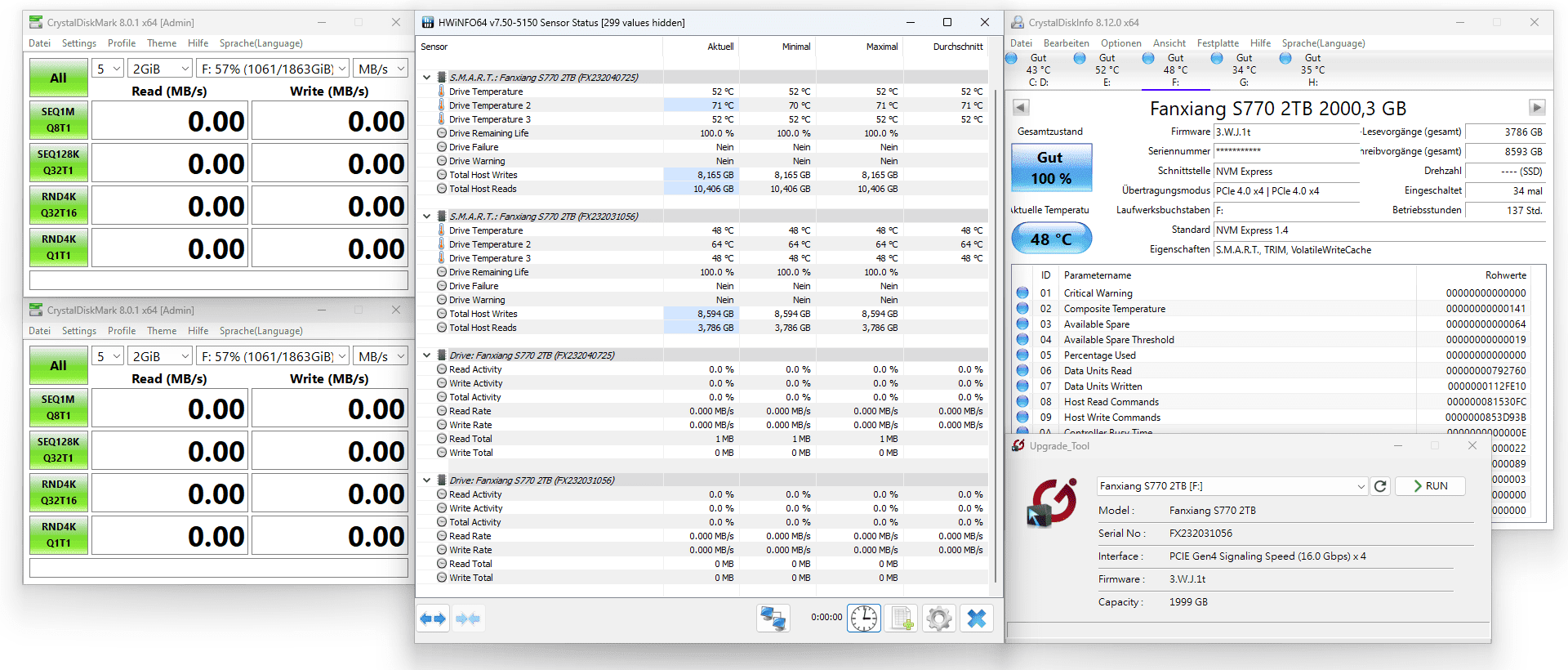Viewport: 1568px width, 670px height.
Task: Go to next disk in CrystalDiskInfo
Action: coord(1537,107)
